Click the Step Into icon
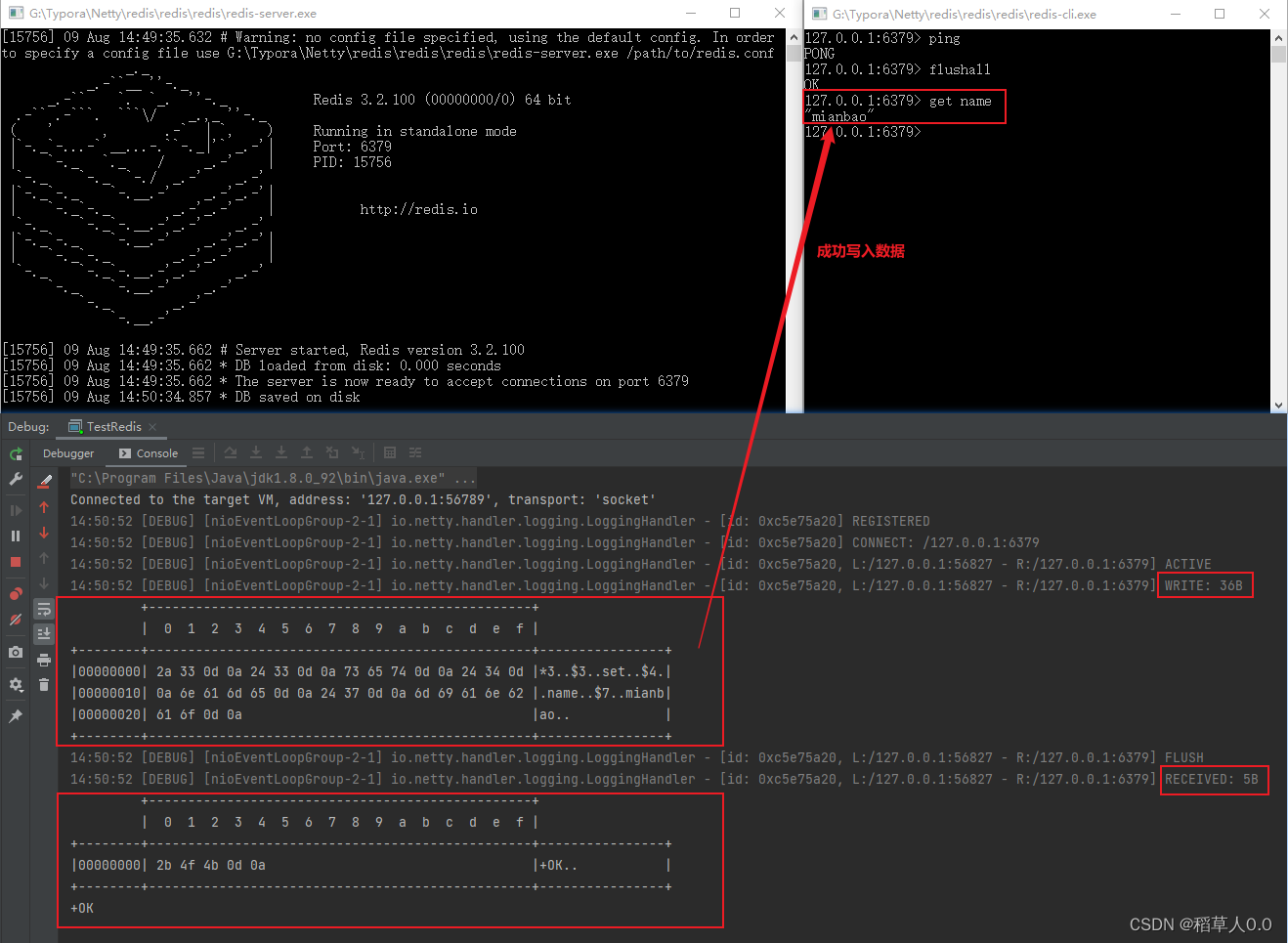The image size is (1288, 943). tap(256, 452)
